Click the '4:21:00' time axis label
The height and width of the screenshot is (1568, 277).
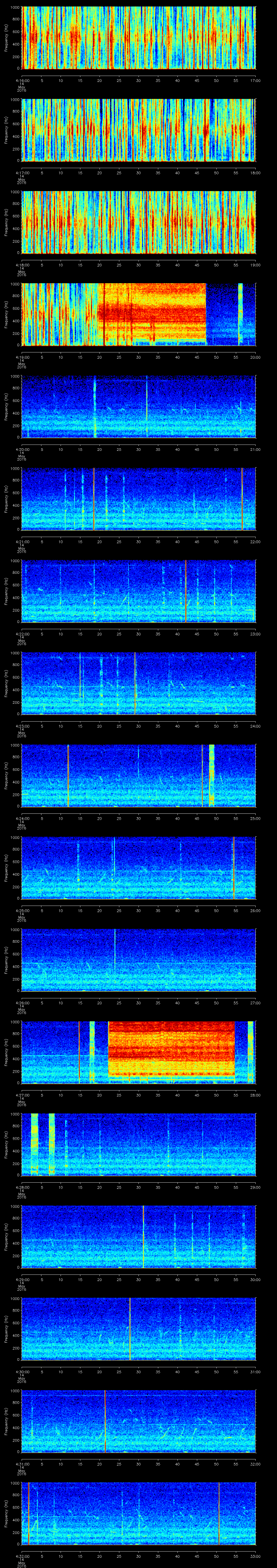(x=22, y=542)
